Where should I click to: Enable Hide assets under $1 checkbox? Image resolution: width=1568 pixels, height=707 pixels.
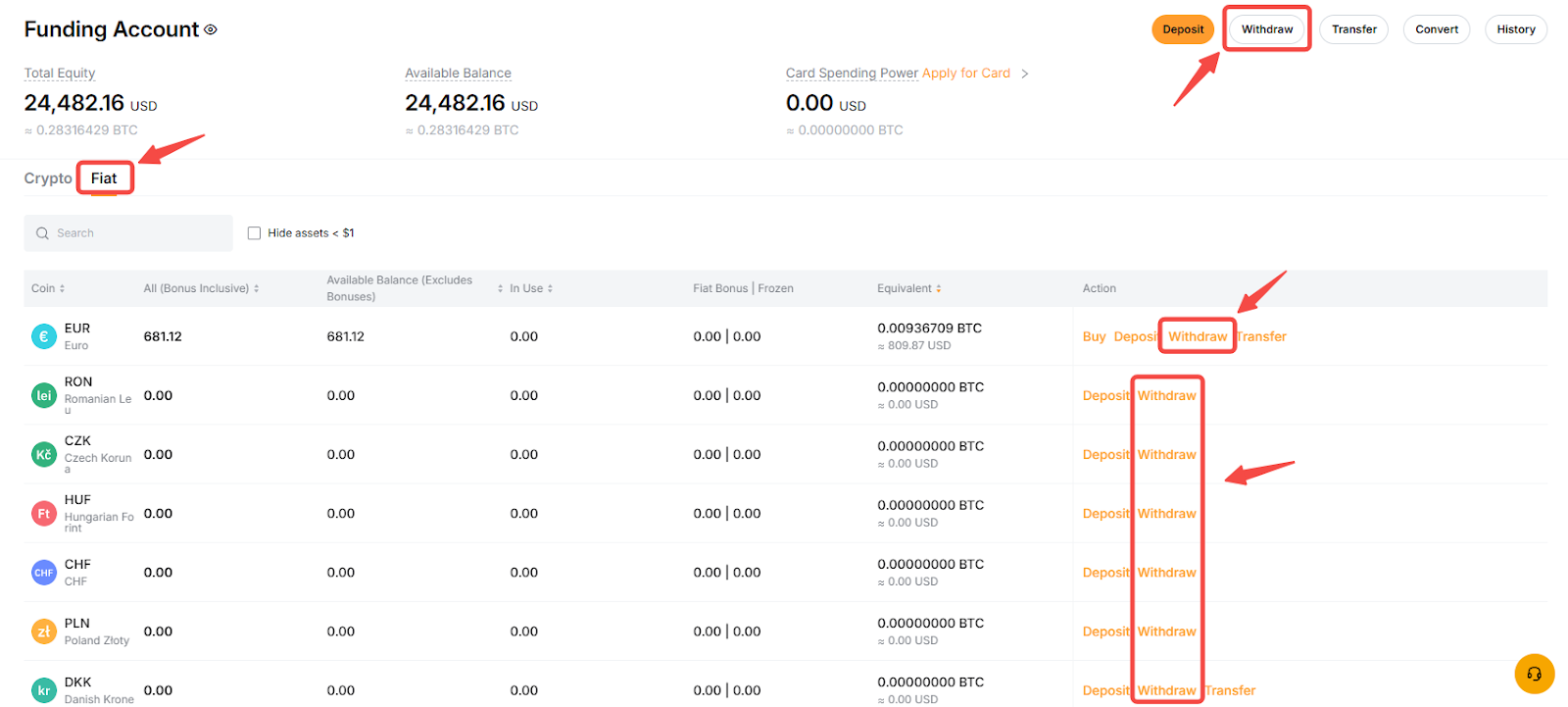[255, 233]
